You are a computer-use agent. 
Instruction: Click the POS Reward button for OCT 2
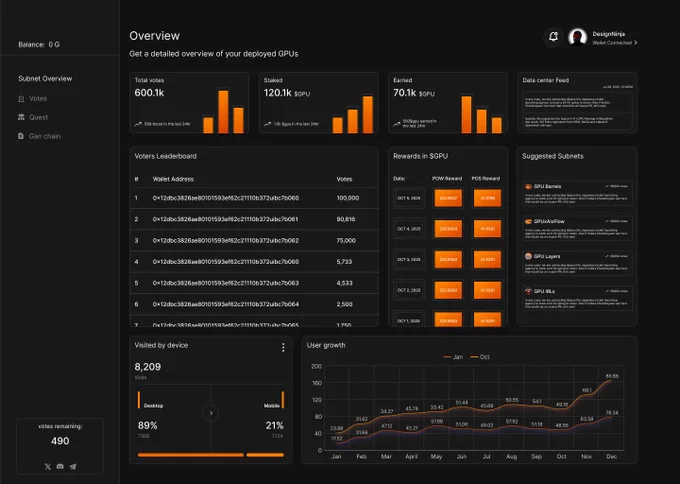(x=487, y=291)
